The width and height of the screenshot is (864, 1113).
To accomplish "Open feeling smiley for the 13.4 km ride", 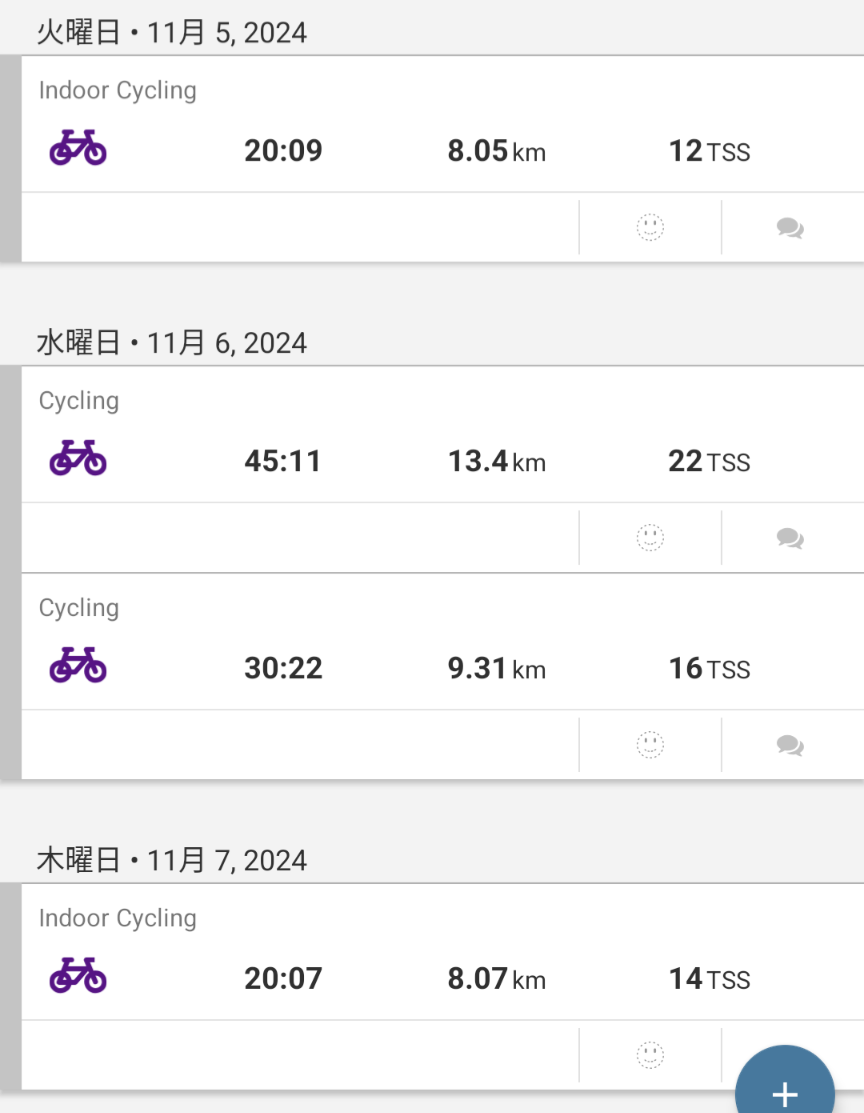I will [x=650, y=538].
